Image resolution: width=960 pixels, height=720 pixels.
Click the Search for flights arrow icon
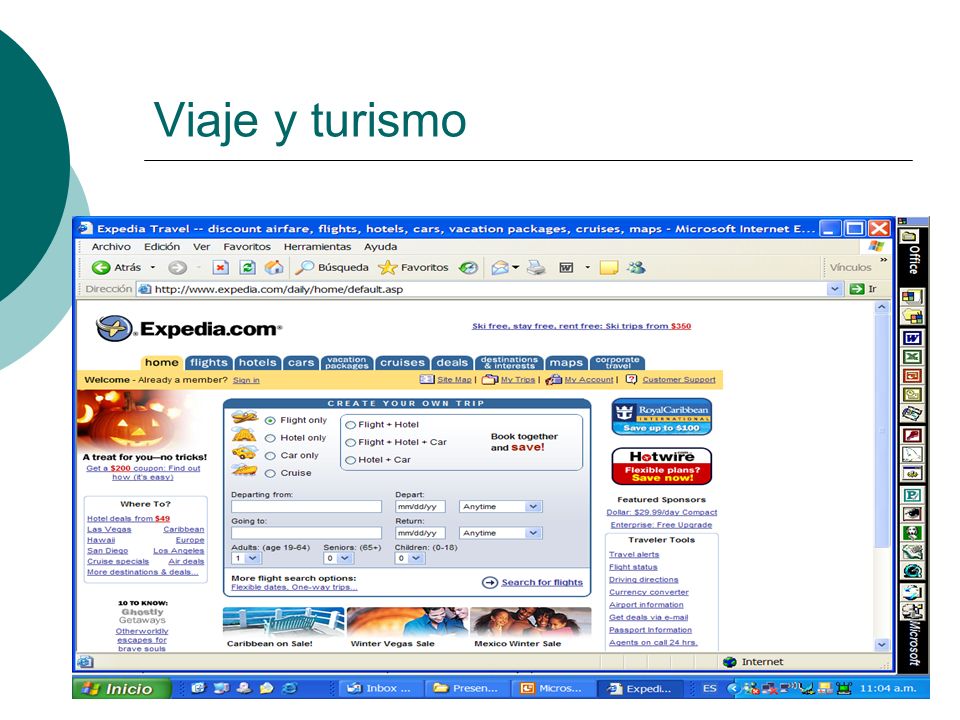[x=490, y=582]
